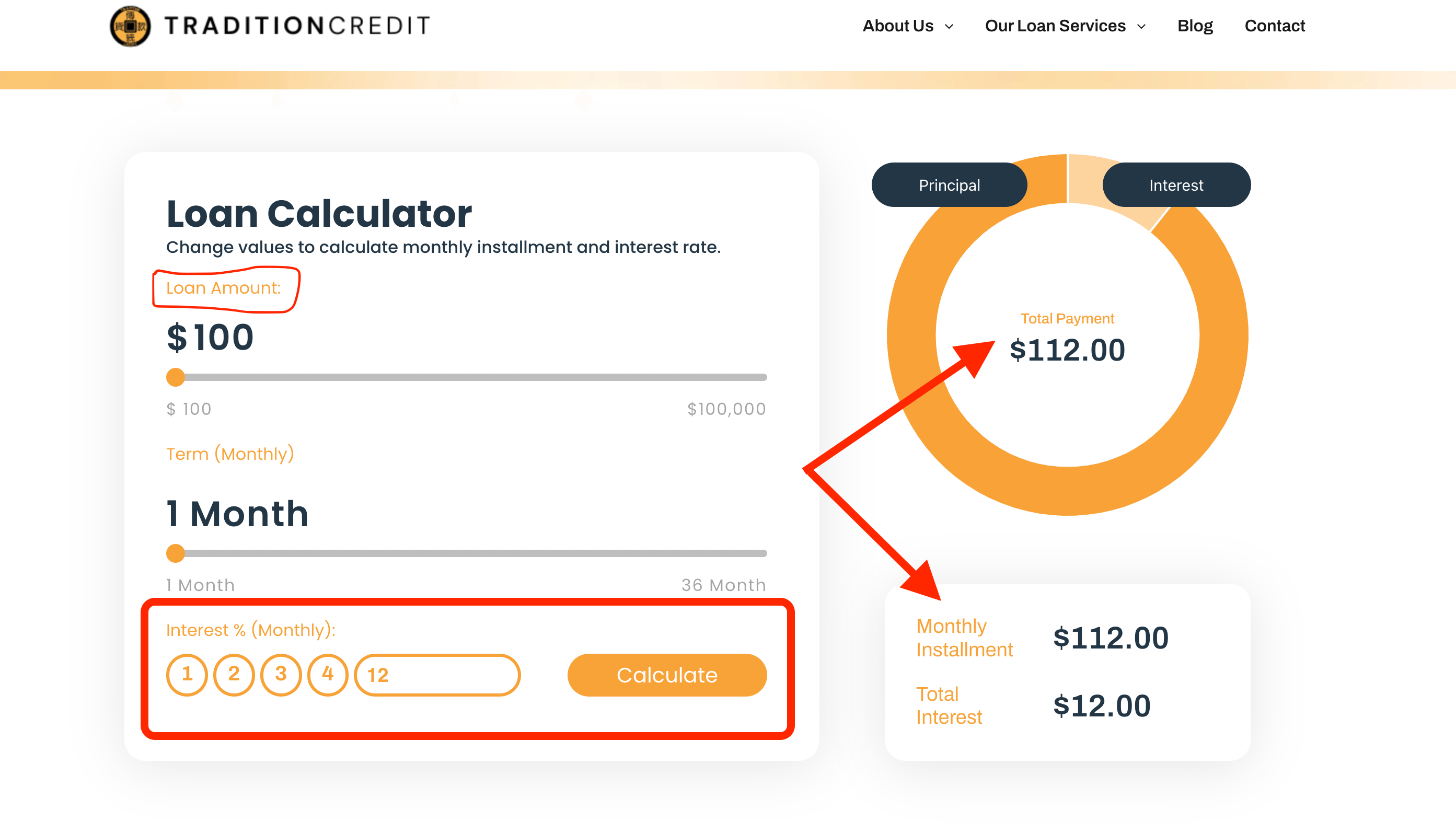Expand the Our Loan Services menu
This screenshot has height=834, width=1456.
(x=1056, y=26)
